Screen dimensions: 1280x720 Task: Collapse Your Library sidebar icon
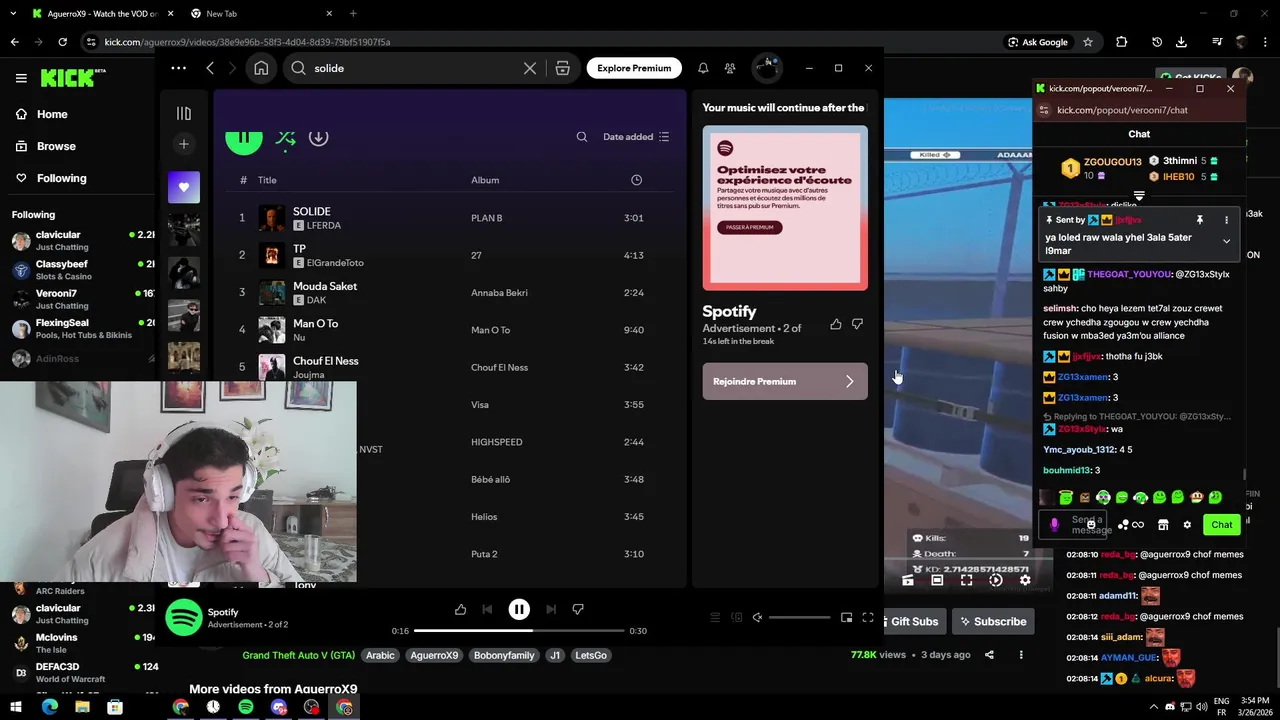183,114
